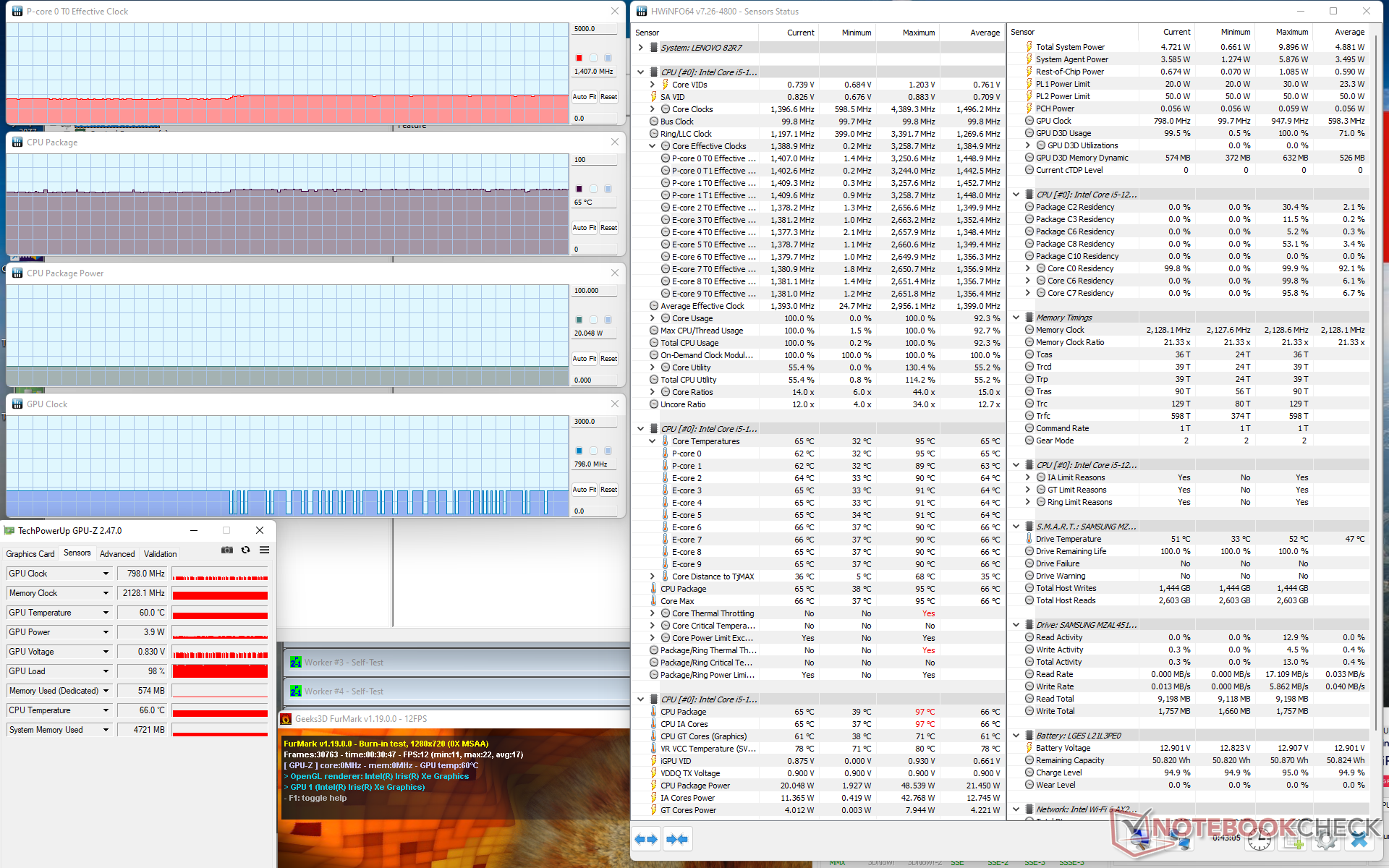The height and width of the screenshot is (868, 1389).
Task: Click the GPU-Z refresh icon
Action: 246,550
